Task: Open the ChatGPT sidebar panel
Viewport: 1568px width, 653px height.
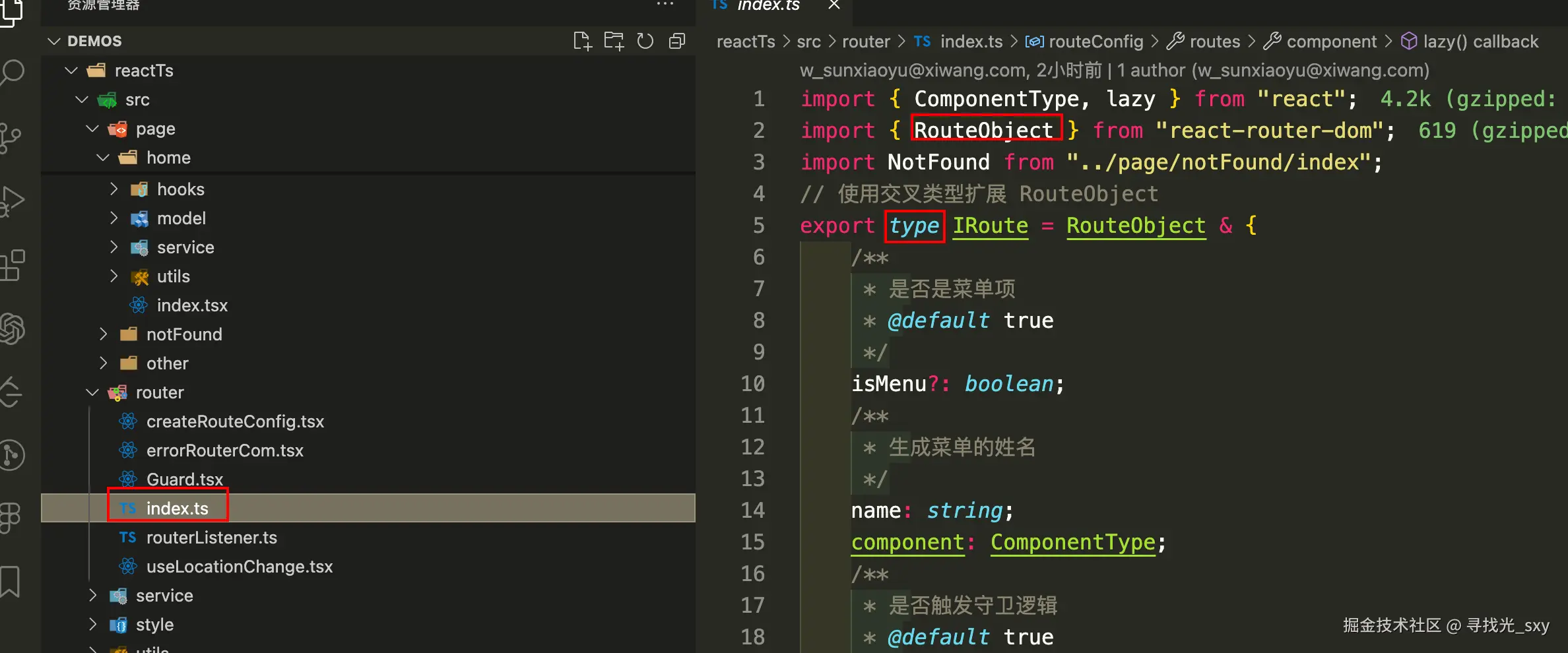Action: pos(12,328)
